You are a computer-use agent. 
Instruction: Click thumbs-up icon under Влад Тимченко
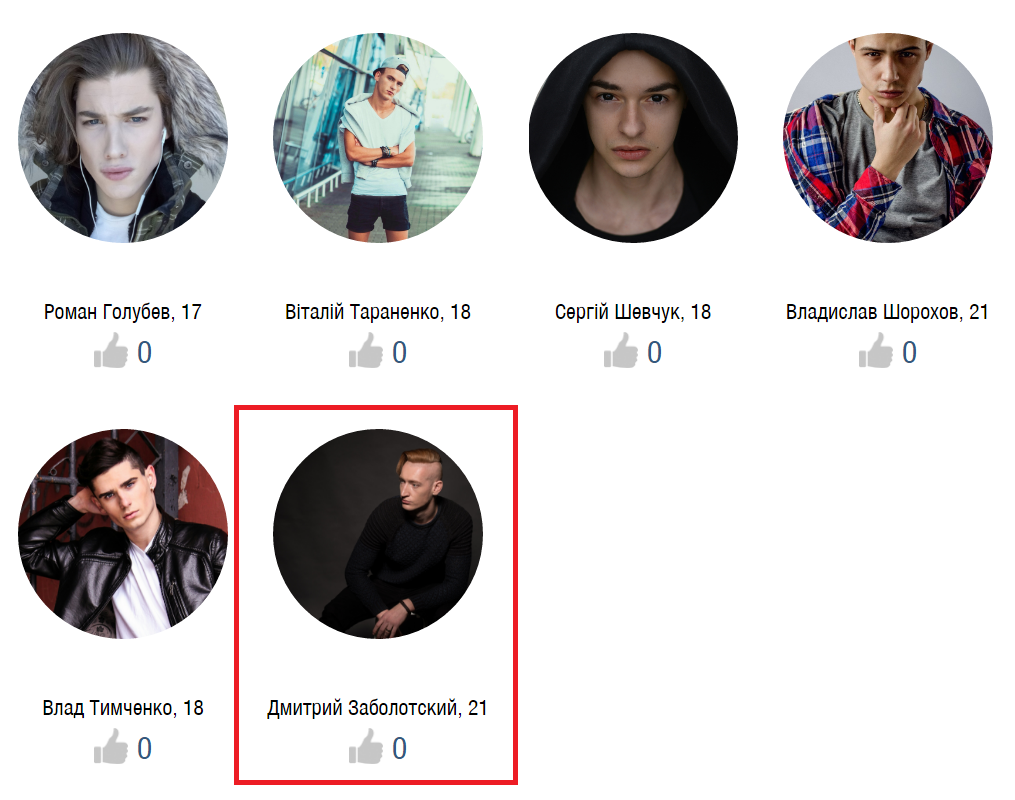click(x=111, y=747)
